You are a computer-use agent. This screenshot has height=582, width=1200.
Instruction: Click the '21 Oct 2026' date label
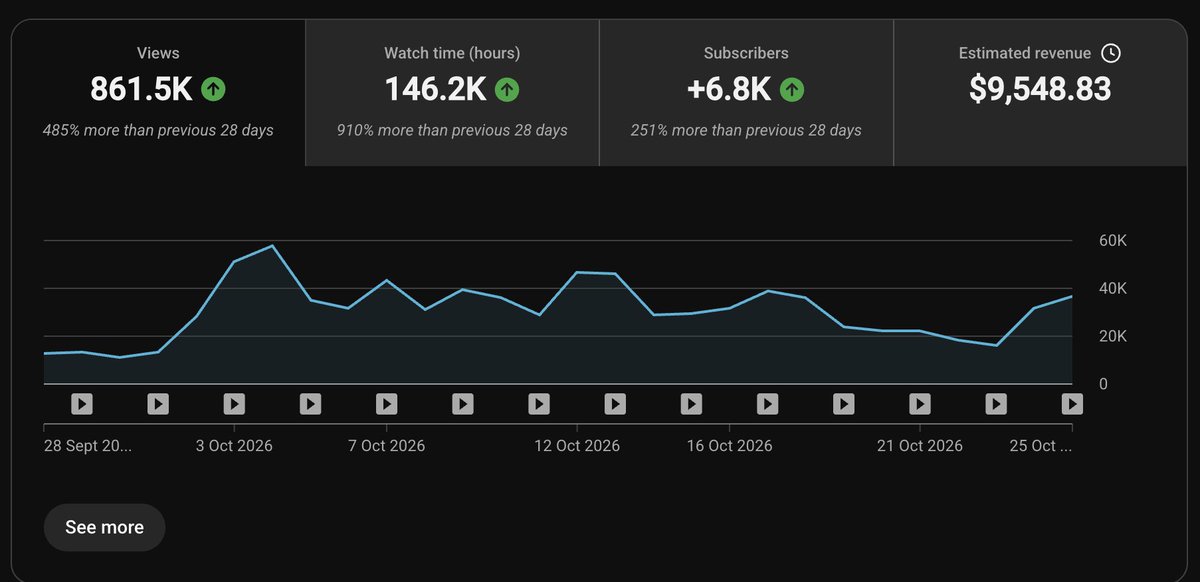pyautogui.click(x=920, y=446)
